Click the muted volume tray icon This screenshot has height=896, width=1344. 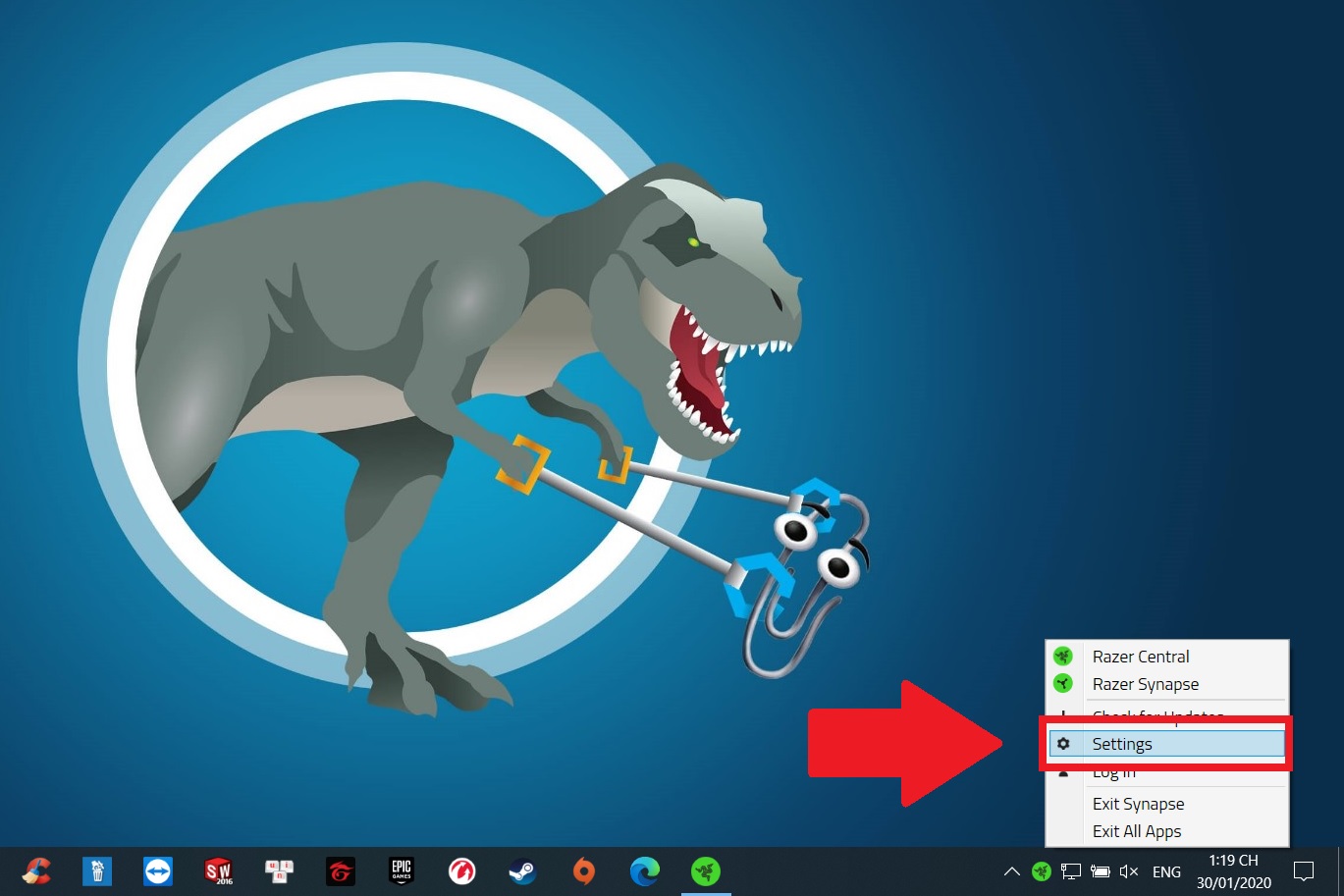[x=1129, y=871]
